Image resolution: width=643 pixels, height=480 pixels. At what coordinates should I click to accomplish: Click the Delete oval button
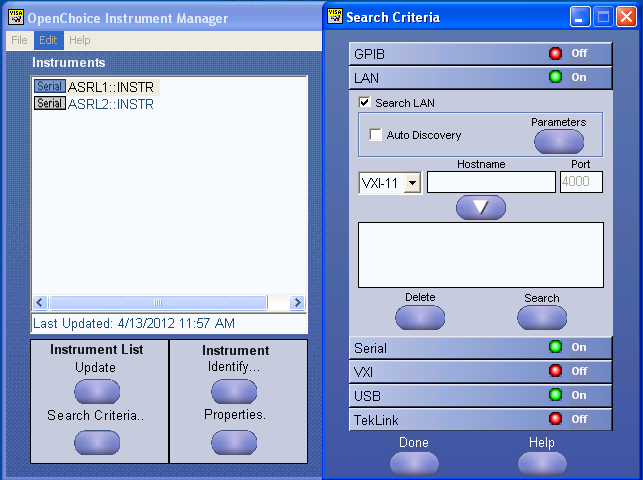420,318
